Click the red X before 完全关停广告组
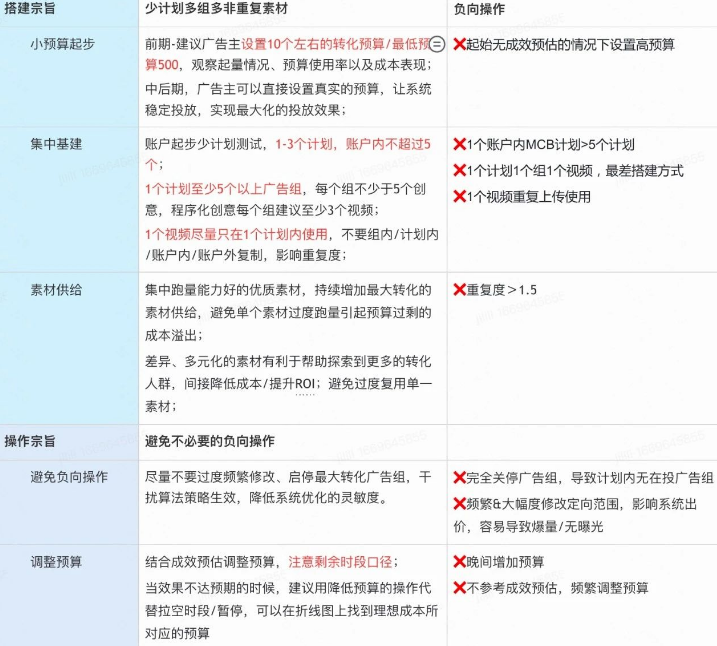Screen dimensions: 717x646 pyautogui.click(x=459, y=478)
